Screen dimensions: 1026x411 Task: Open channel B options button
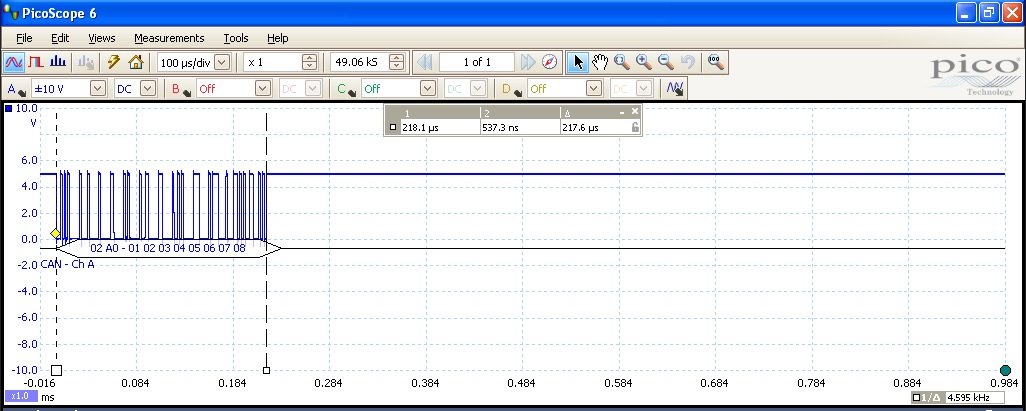click(181, 89)
